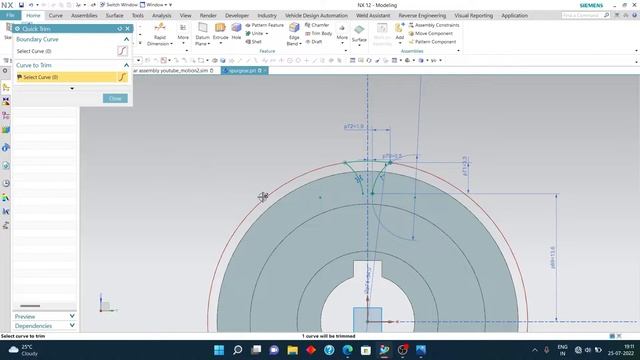Open the help icon beside command search
The height and width of the screenshot is (360, 640).
(x=635, y=15)
